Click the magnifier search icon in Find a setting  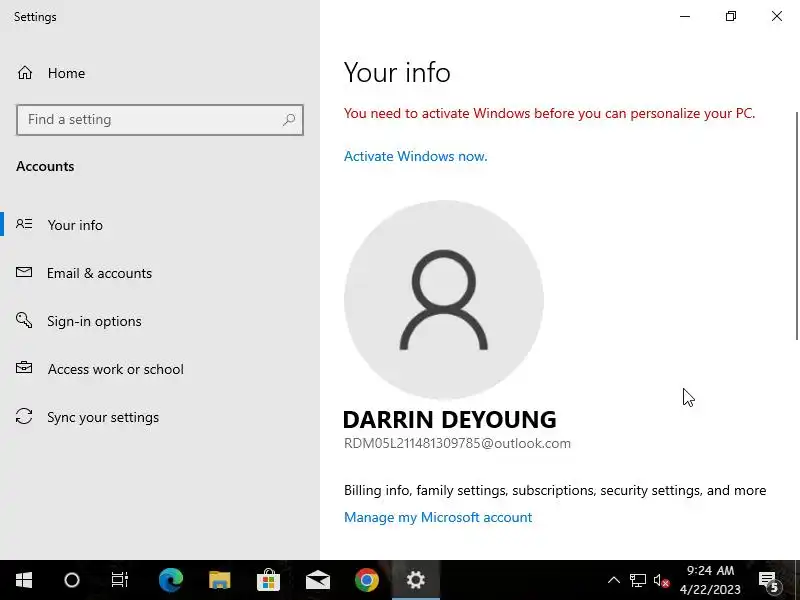click(x=289, y=119)
